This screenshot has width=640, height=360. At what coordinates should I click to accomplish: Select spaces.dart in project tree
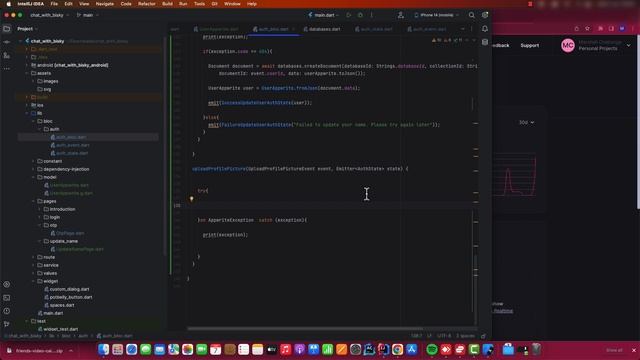tap(59, 305)
